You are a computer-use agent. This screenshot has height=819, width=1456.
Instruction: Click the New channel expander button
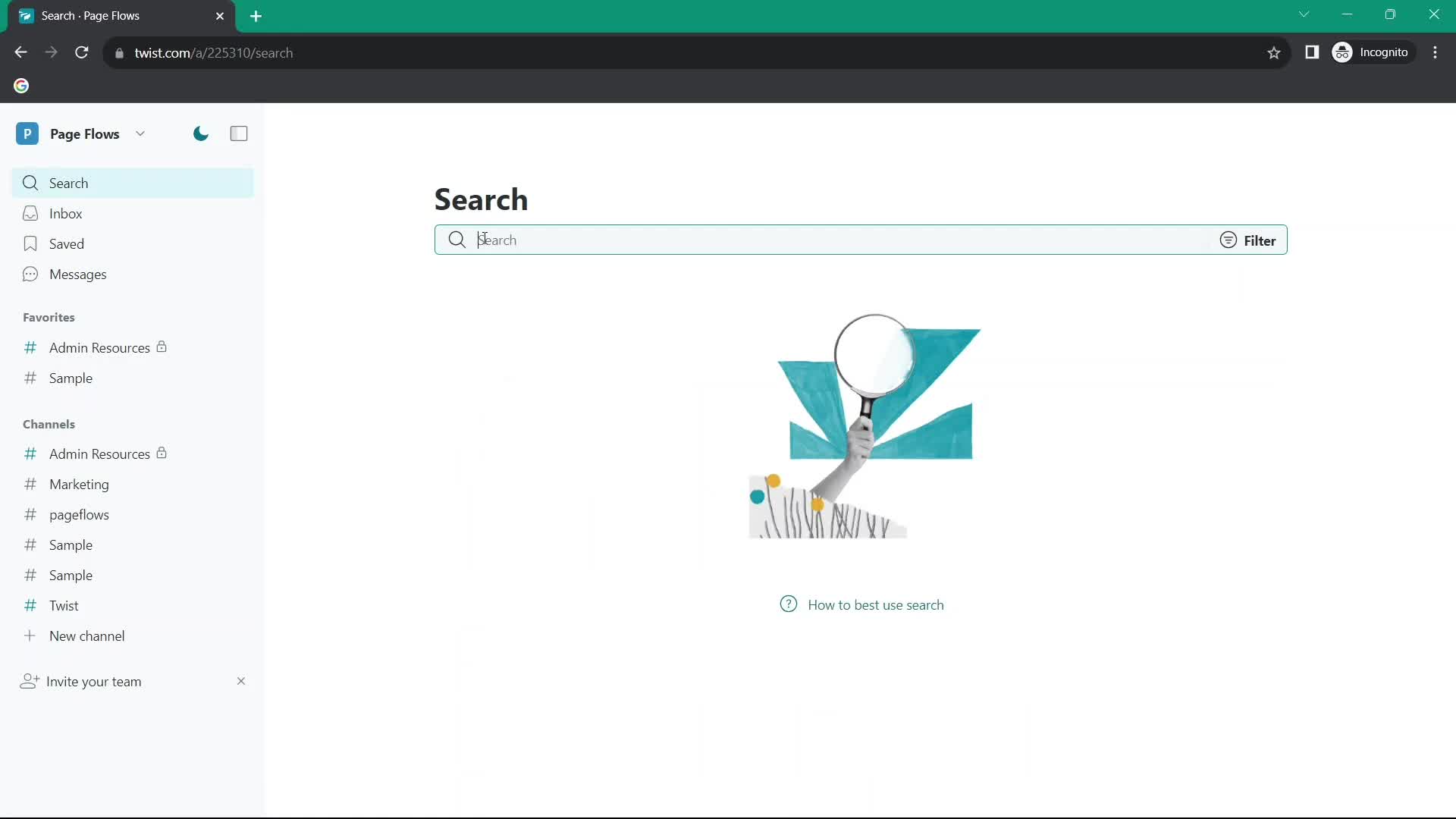pos(30,636)
